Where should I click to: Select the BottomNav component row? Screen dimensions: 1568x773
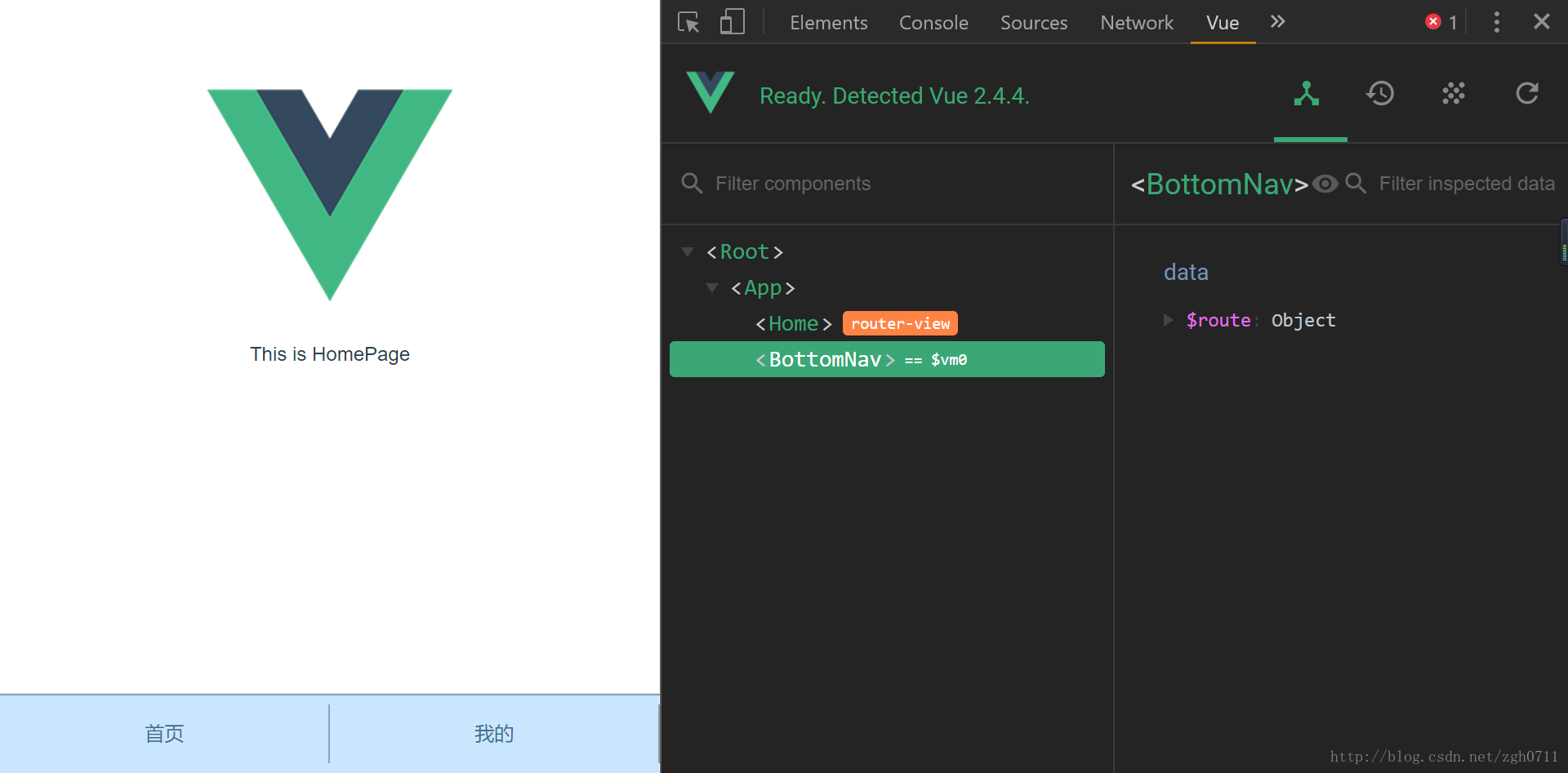click(x=887, y=359)
